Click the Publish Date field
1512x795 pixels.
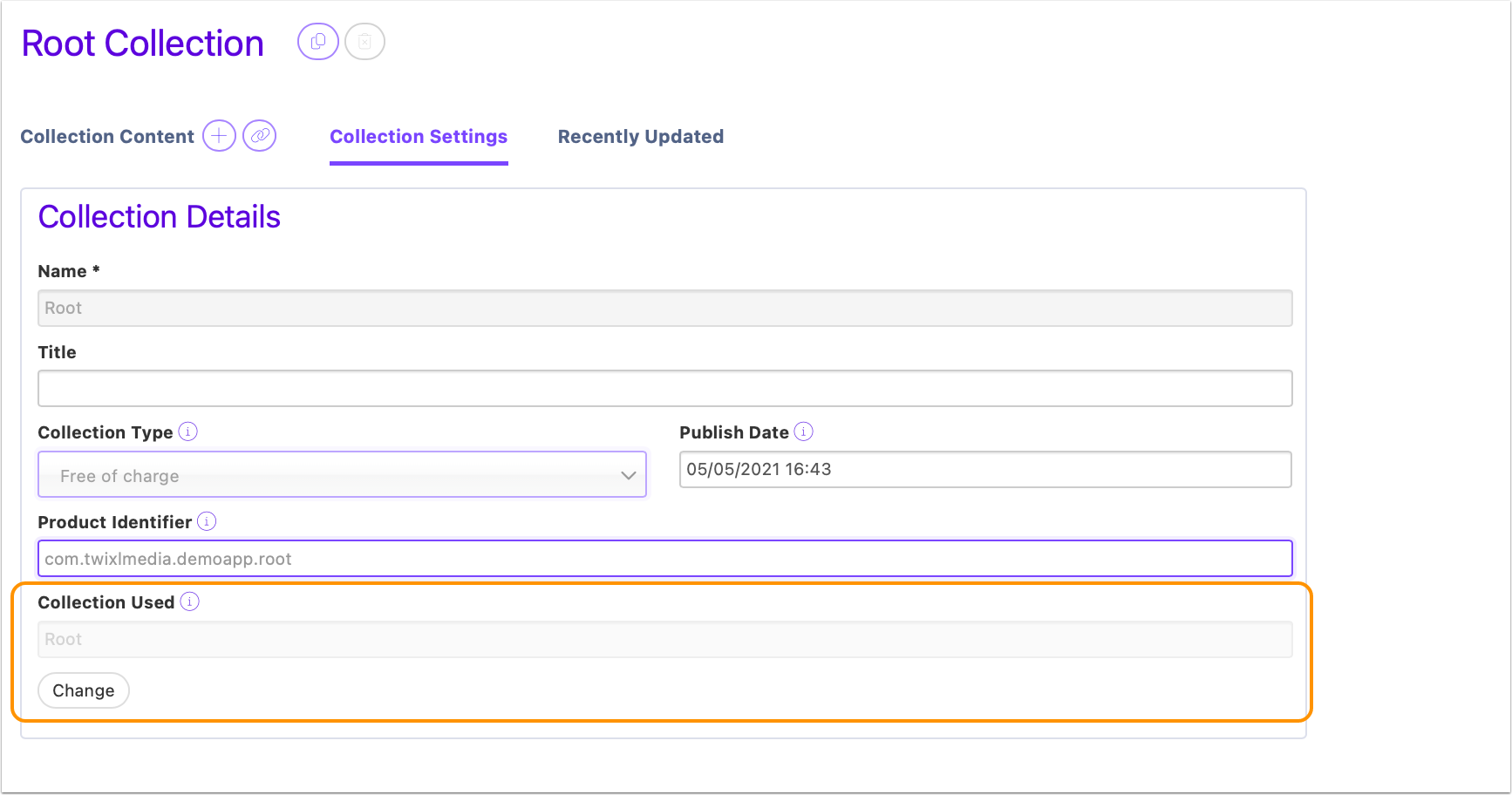[985, 469]
